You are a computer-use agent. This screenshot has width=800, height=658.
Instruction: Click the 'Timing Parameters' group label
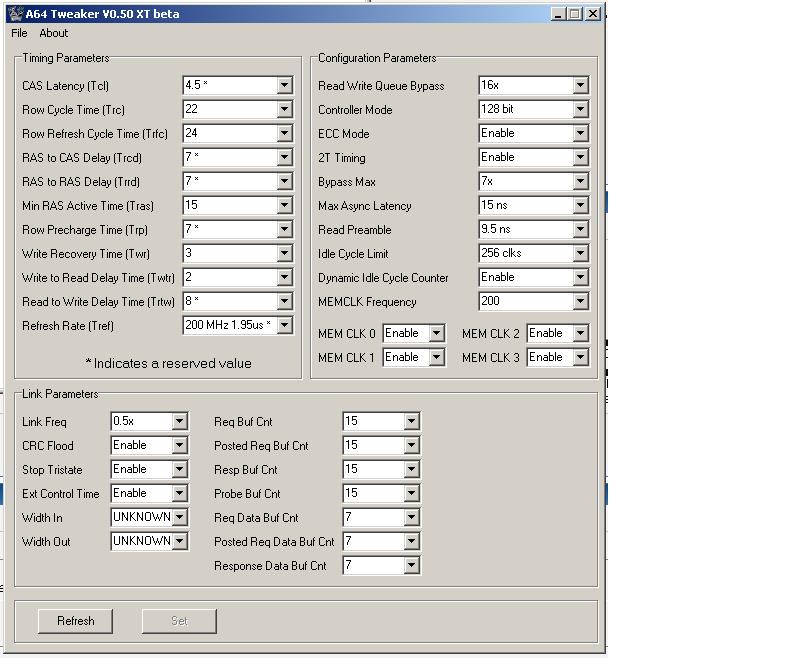[66, 58]
